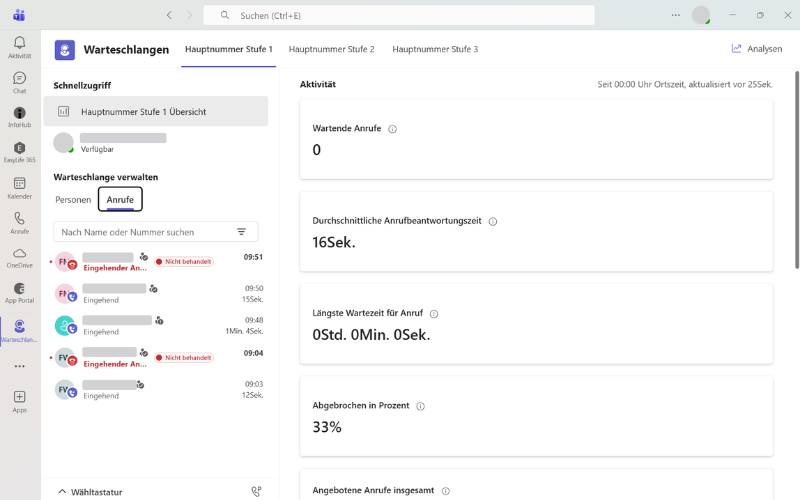Image resolution: width=800 pixels, height=500 pixels.
Task: Open the App Portal app
Action: point(19,293)
